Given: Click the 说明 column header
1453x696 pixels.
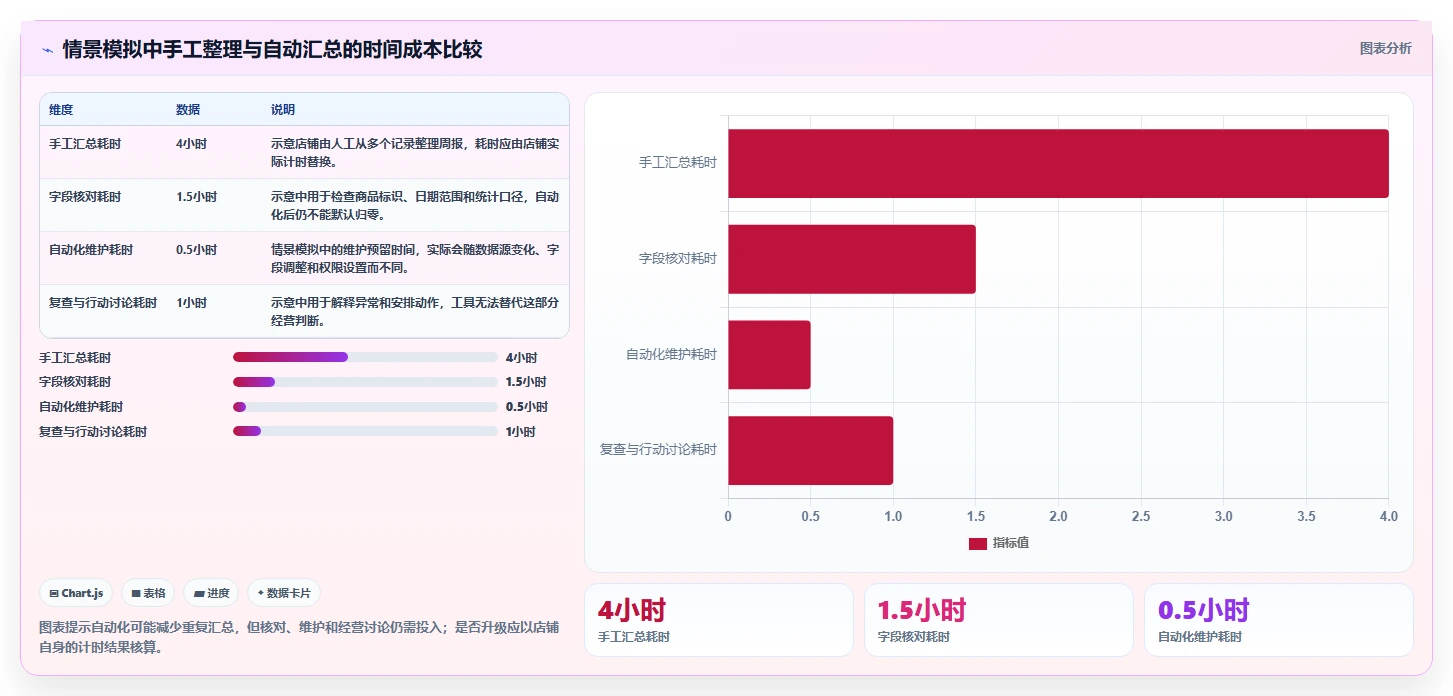Looking at the screenshot, I should (283, 110).
